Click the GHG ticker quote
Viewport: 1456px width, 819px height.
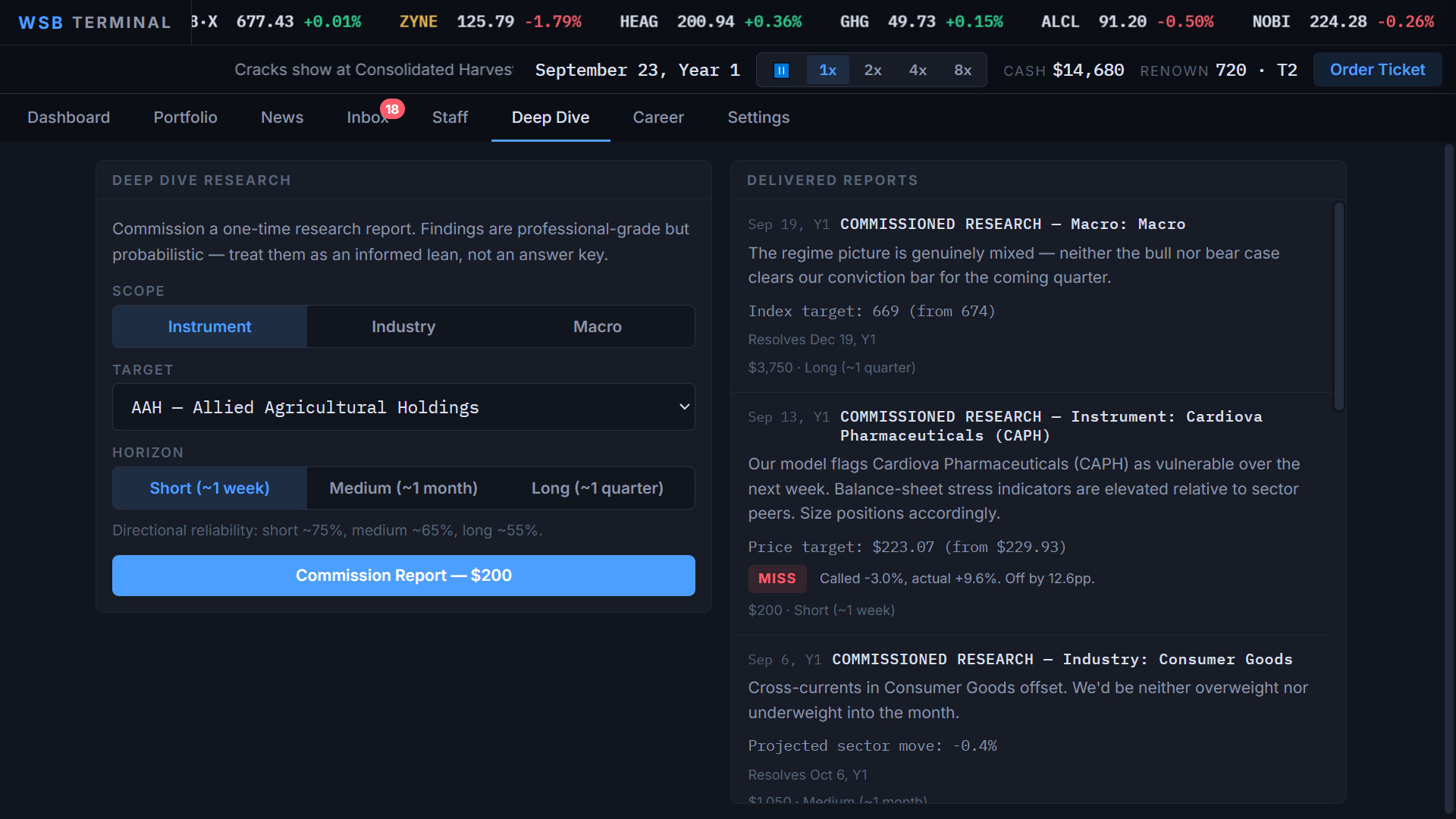(x=921, y=22)
